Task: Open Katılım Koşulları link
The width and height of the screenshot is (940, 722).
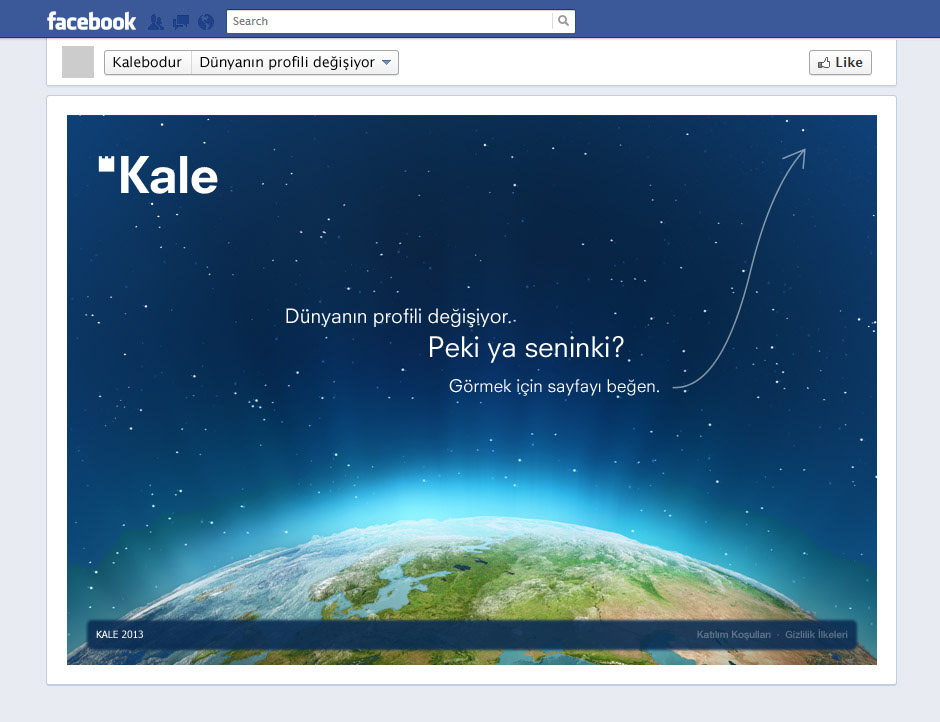Action: point(733,634)
